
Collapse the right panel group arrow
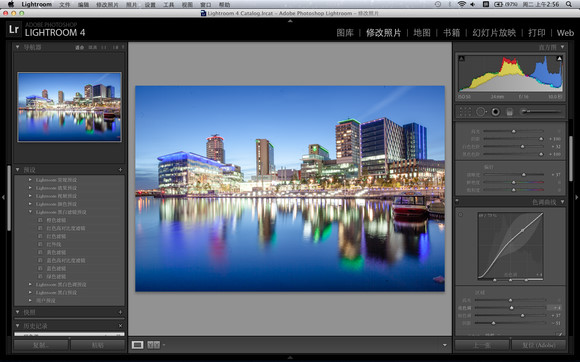tap(576, 197)
